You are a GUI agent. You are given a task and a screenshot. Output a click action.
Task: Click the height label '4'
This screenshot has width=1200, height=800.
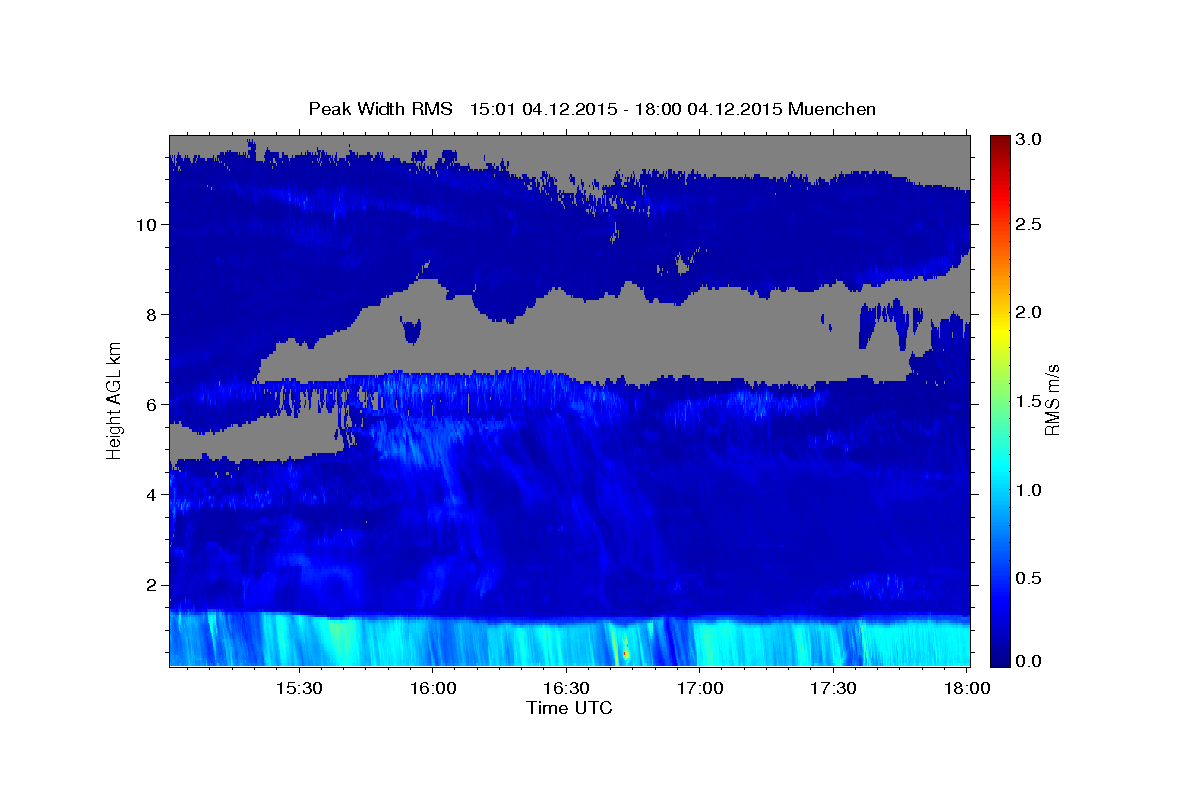(x=153, y=494)
